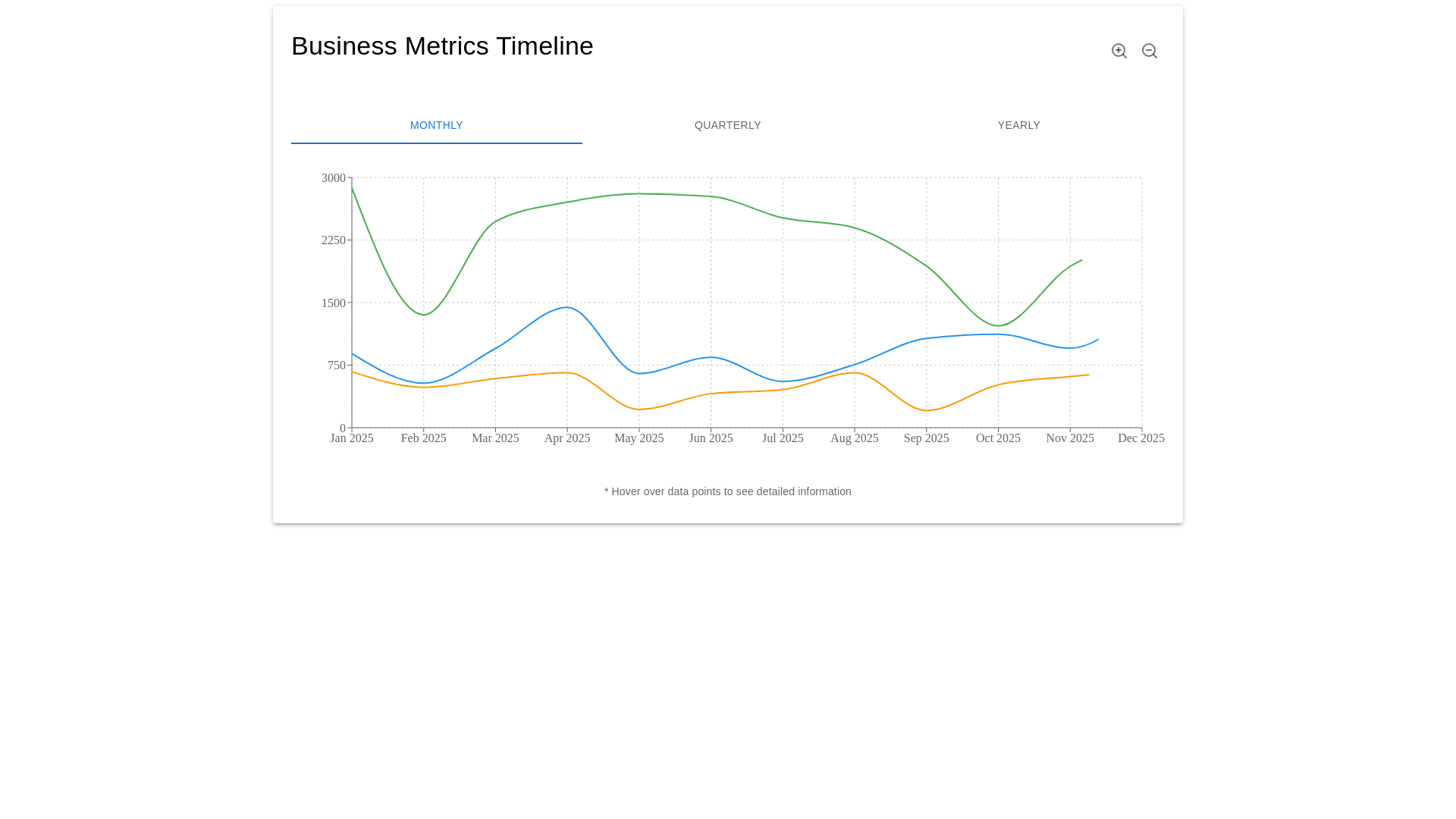Click the zoom out magnifier icon

click(x=1150, y=51)
